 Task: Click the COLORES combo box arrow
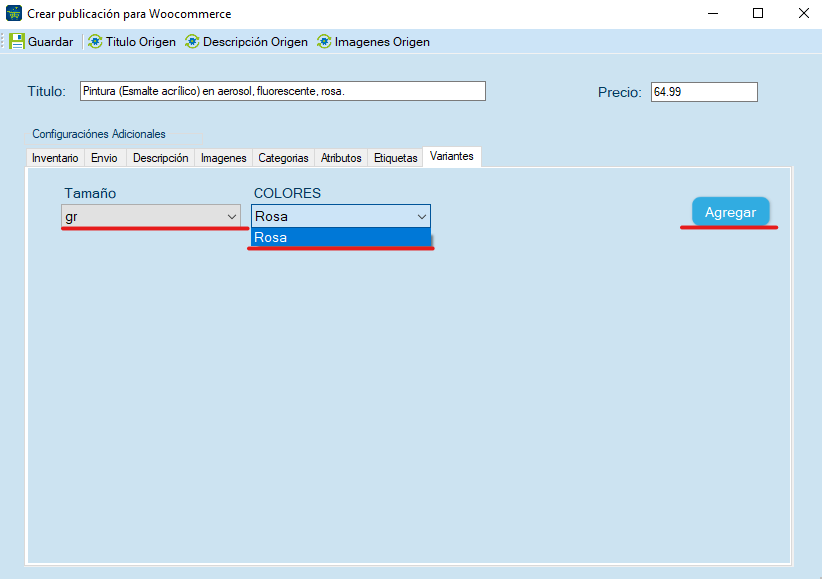pyautogui.click(x=421, y=217)
